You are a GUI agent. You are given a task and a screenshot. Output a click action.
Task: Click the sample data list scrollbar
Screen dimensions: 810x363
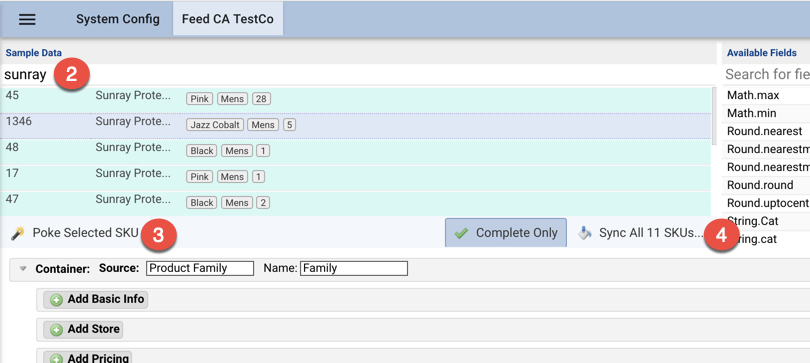(714, 116)
